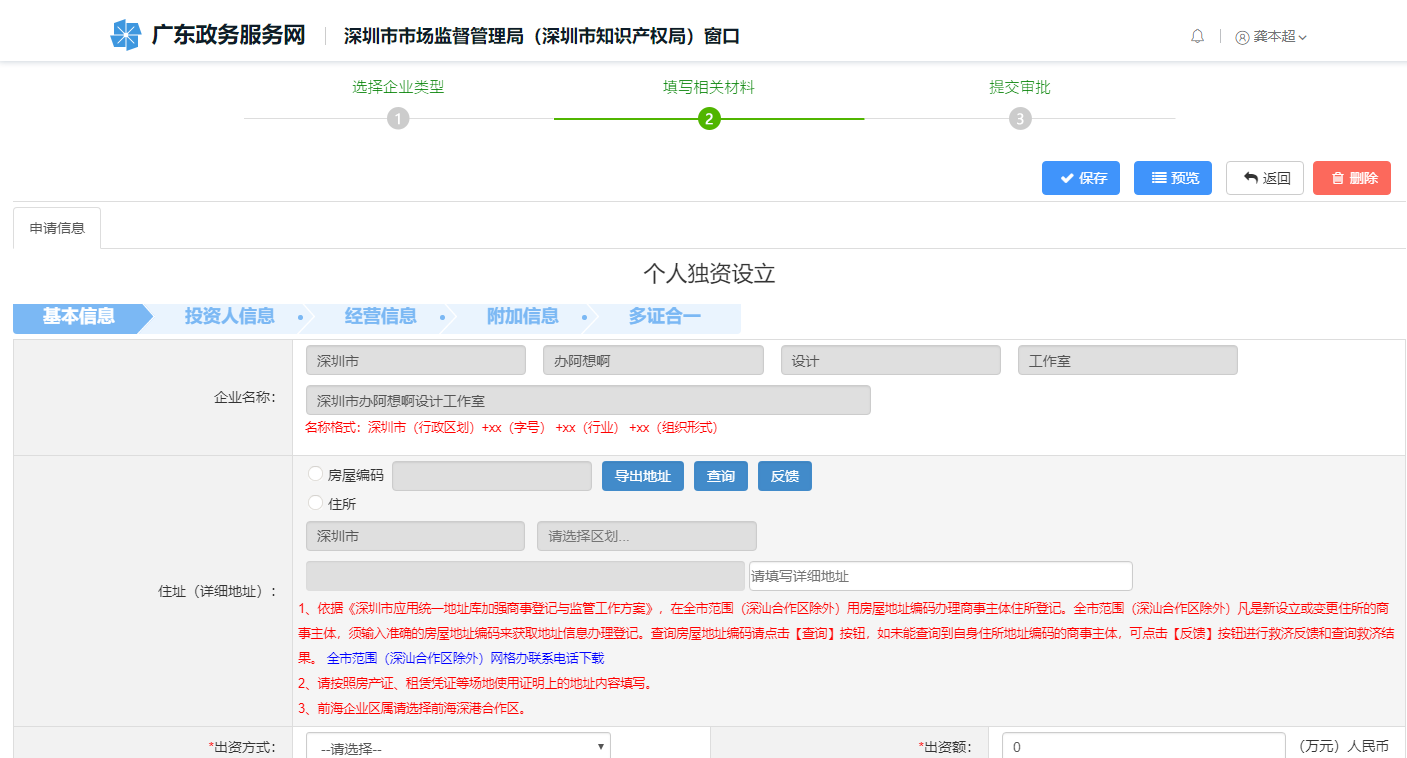Image resolution: width=1407 pixels, height=758 pixels.
Task: Click the 查询 button
Action: pyautogui.click(x=720, y=475)
